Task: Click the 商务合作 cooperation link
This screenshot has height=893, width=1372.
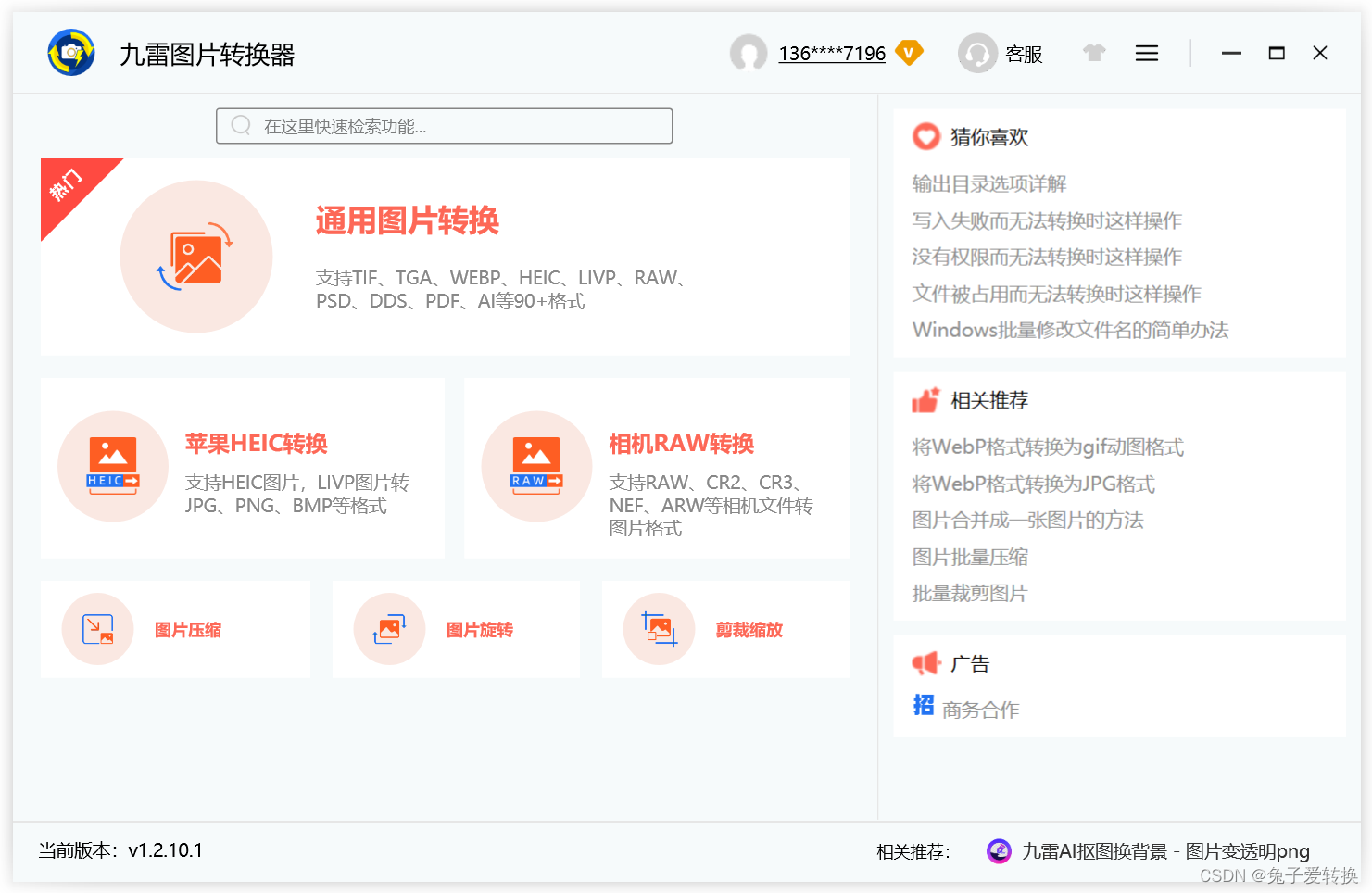Action: 979,710
